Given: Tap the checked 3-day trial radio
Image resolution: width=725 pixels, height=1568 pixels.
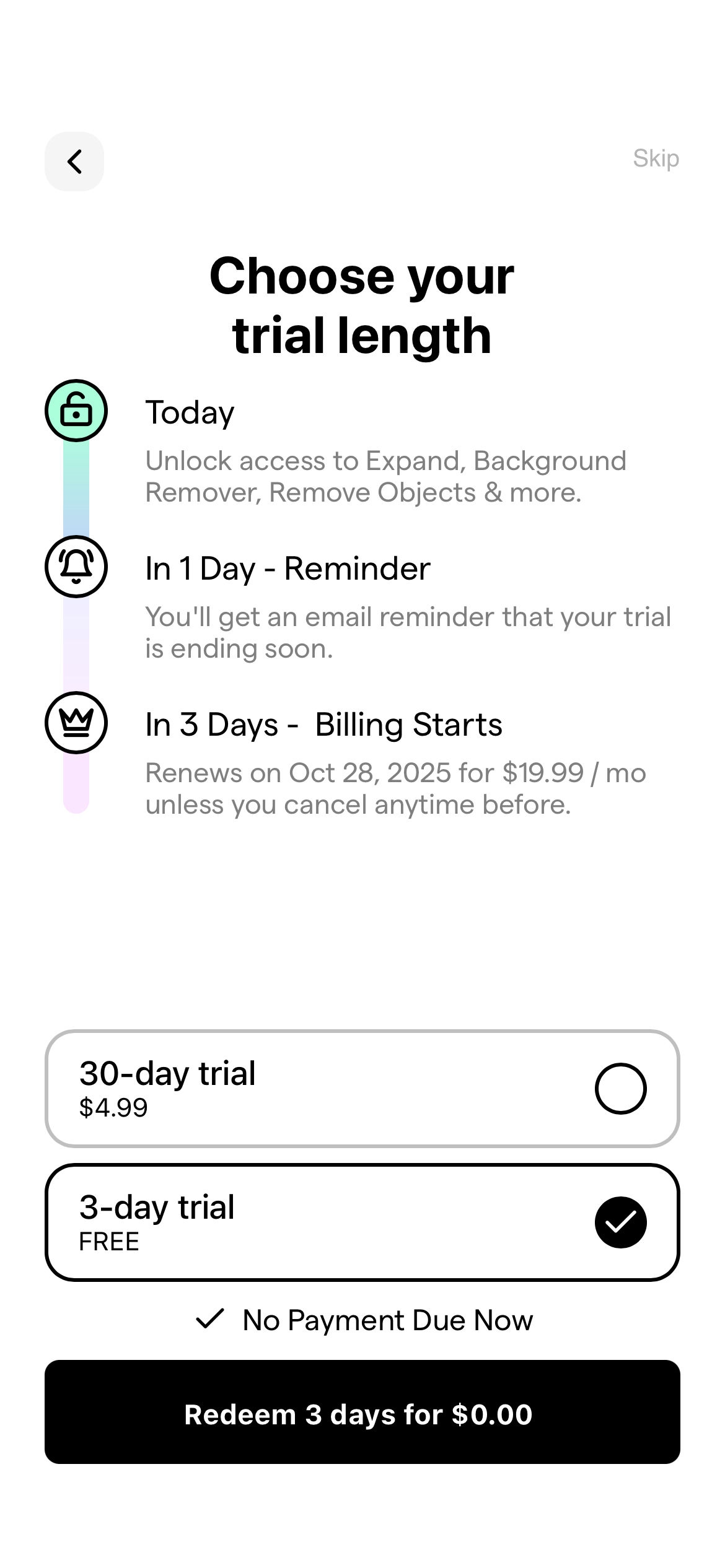Looking at the screenshot, I should click(620, 1222).
